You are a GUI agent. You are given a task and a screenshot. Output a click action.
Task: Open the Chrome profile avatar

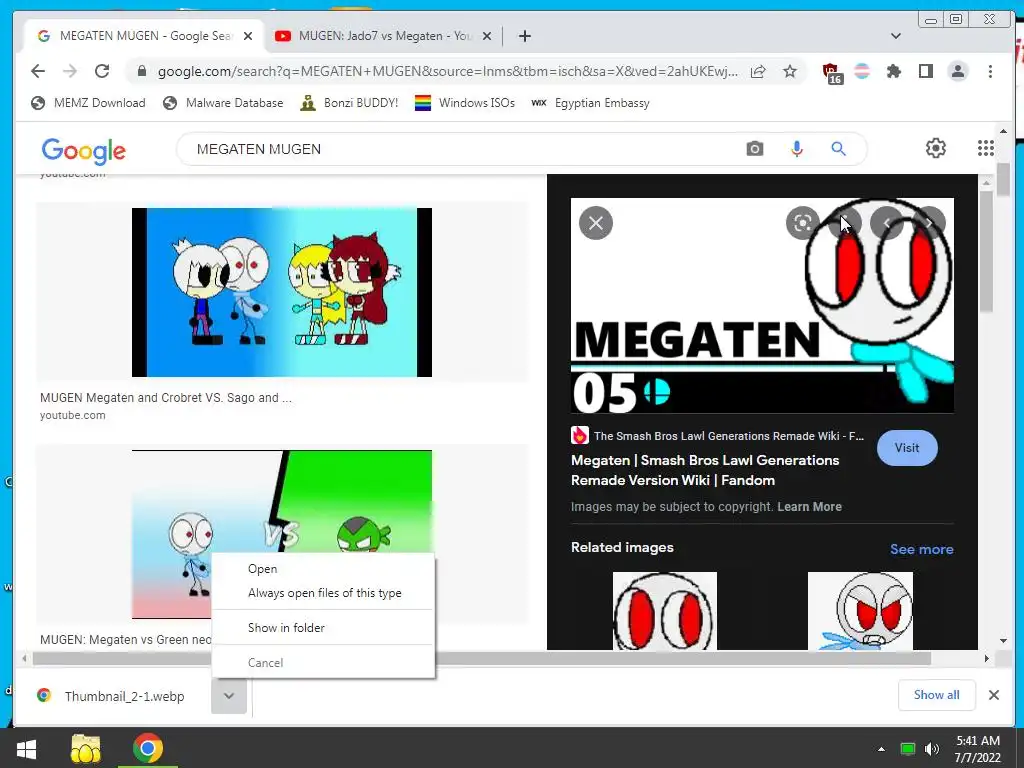coord(958,71)
